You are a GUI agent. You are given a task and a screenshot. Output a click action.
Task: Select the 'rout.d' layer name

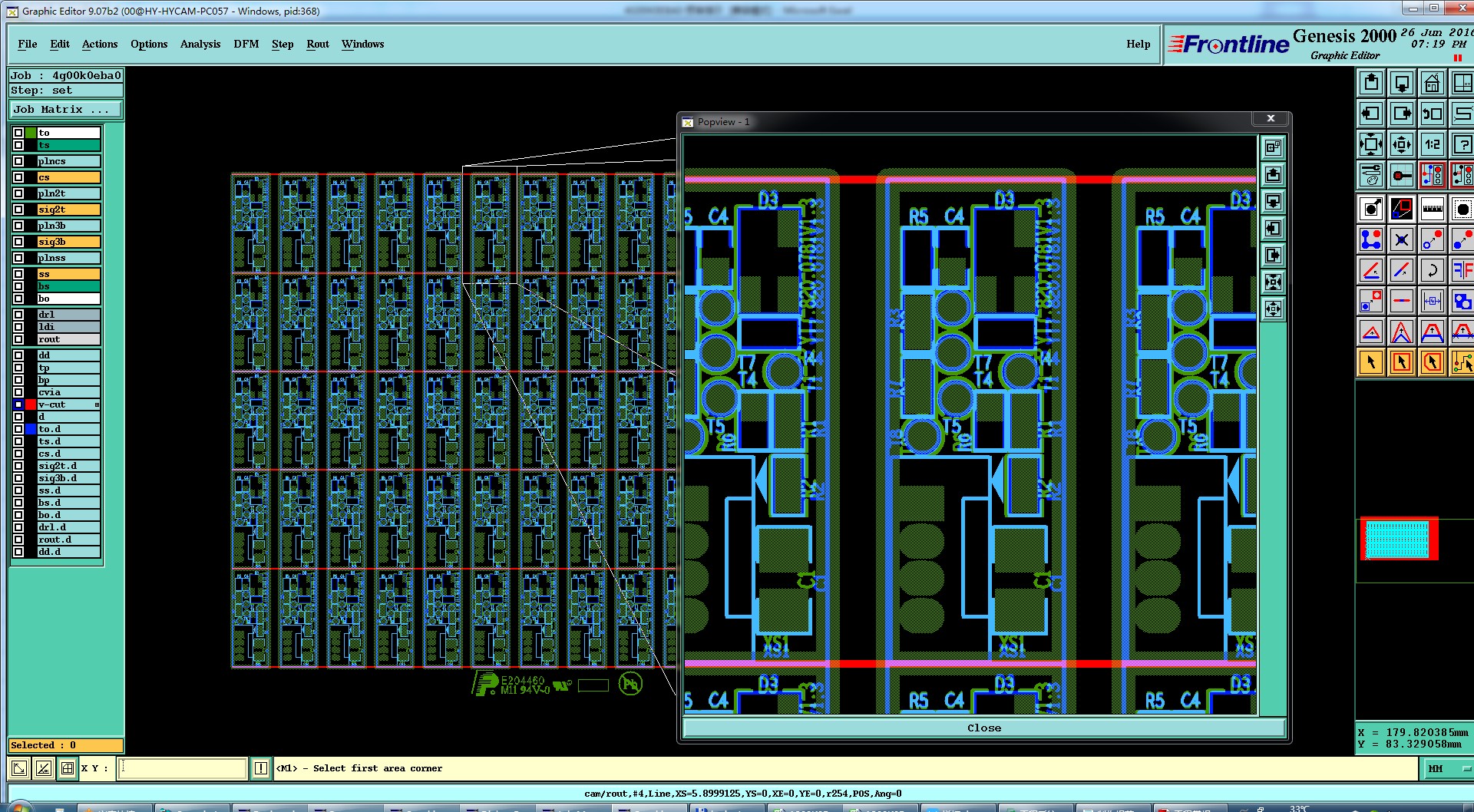click(69, 540)
